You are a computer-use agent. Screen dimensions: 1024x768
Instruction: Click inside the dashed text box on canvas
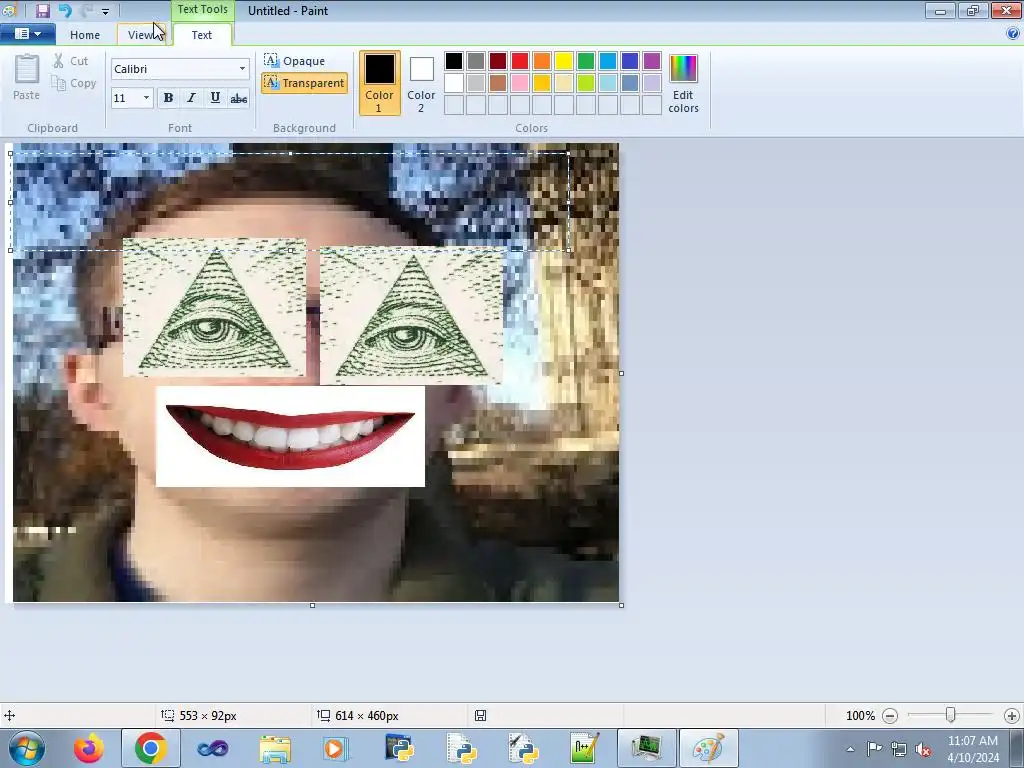(290, 202)
